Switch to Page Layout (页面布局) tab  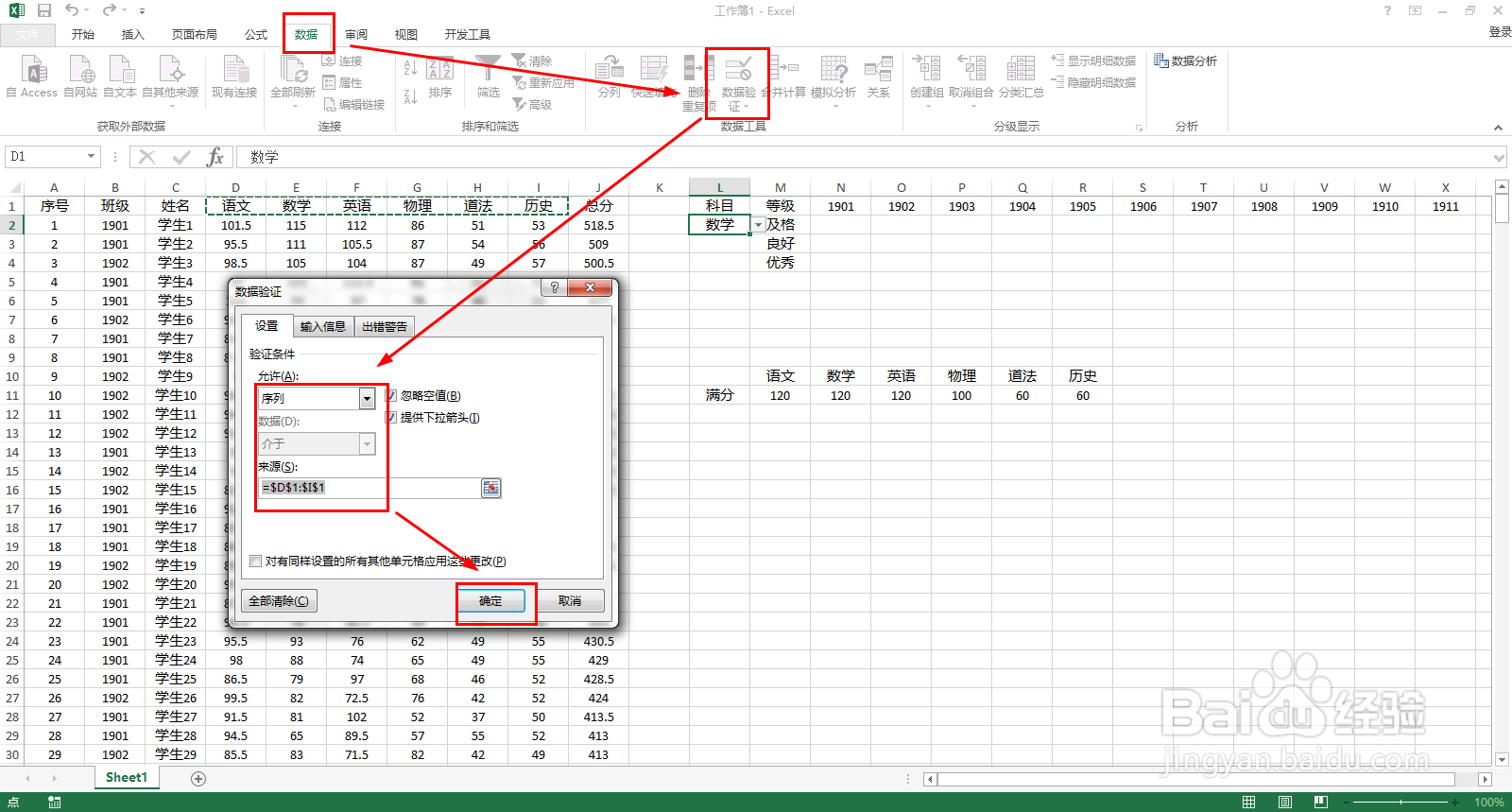[195, 35]
